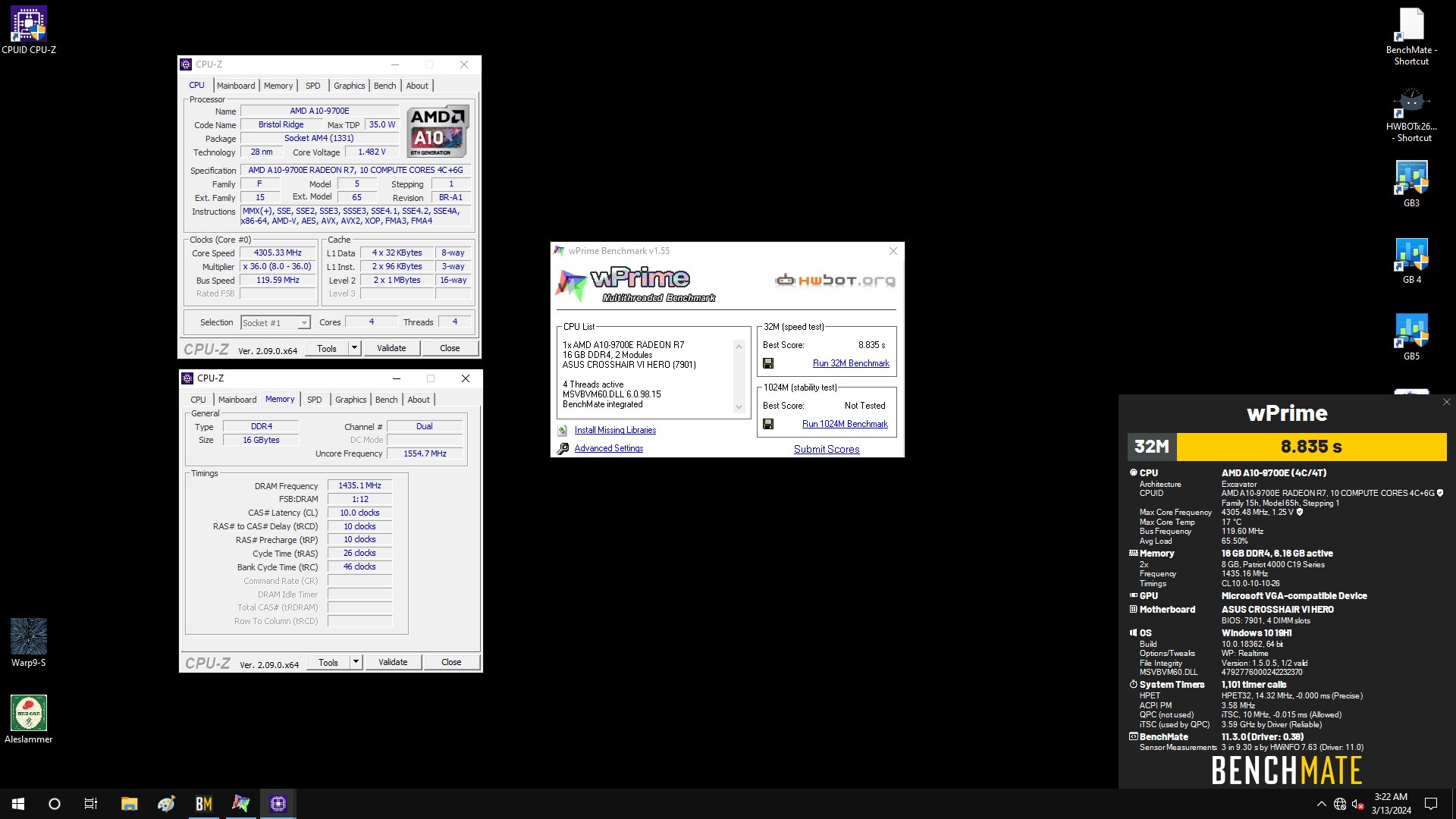Click the BenchMate BM taskbar icon
This screenshot has width=1456, height=819.
point(204,804)
